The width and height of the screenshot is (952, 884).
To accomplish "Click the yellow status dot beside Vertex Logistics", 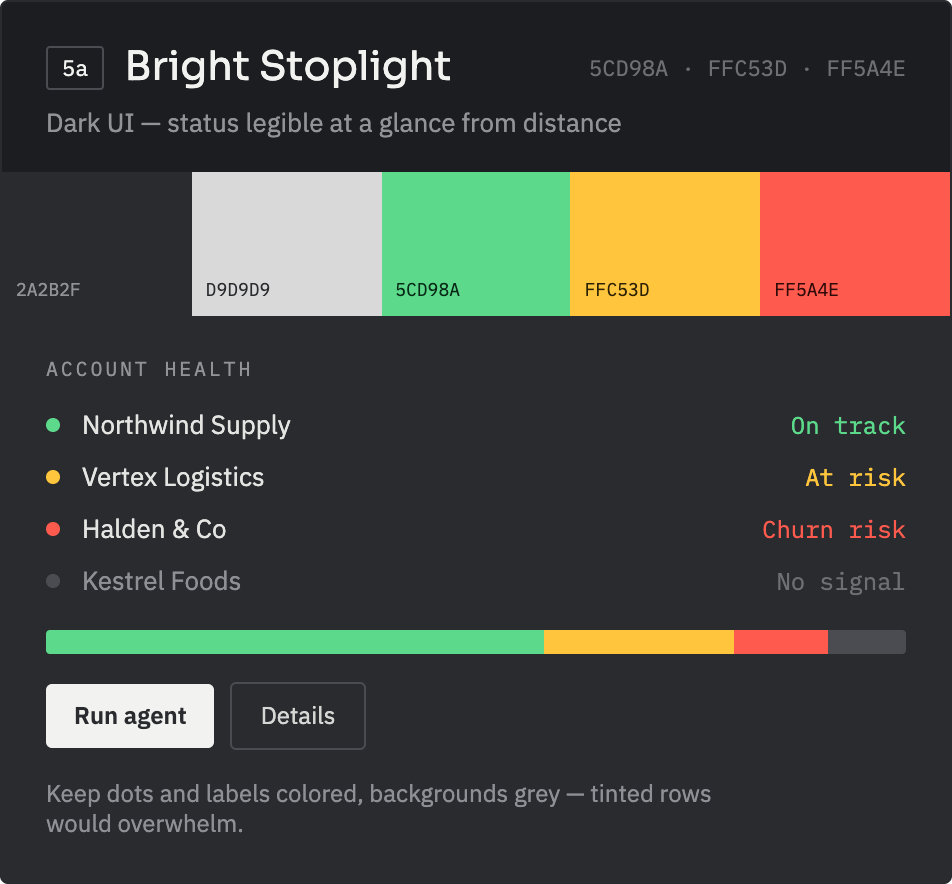I will point(53,477).
